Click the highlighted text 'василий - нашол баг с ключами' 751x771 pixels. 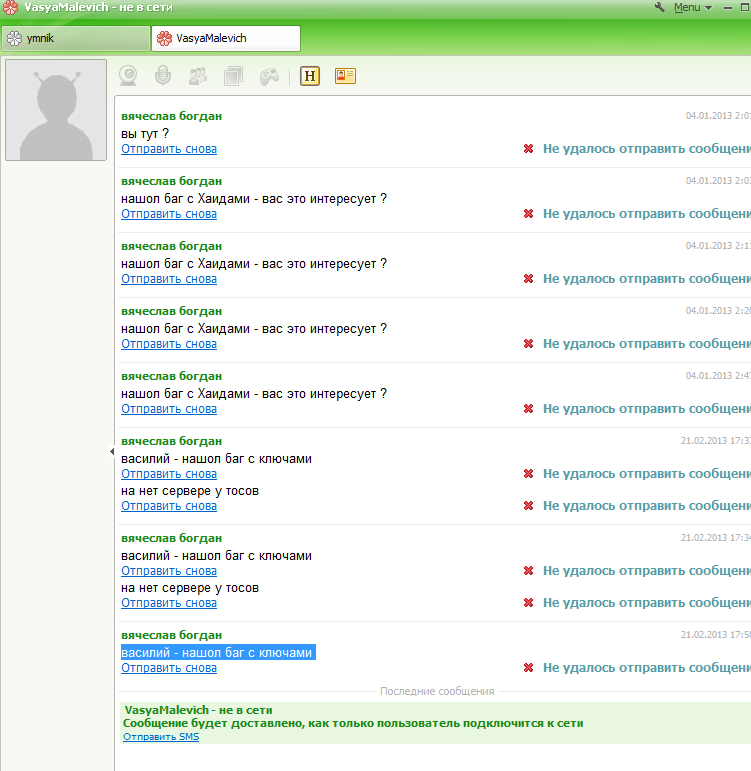point(218,652)
